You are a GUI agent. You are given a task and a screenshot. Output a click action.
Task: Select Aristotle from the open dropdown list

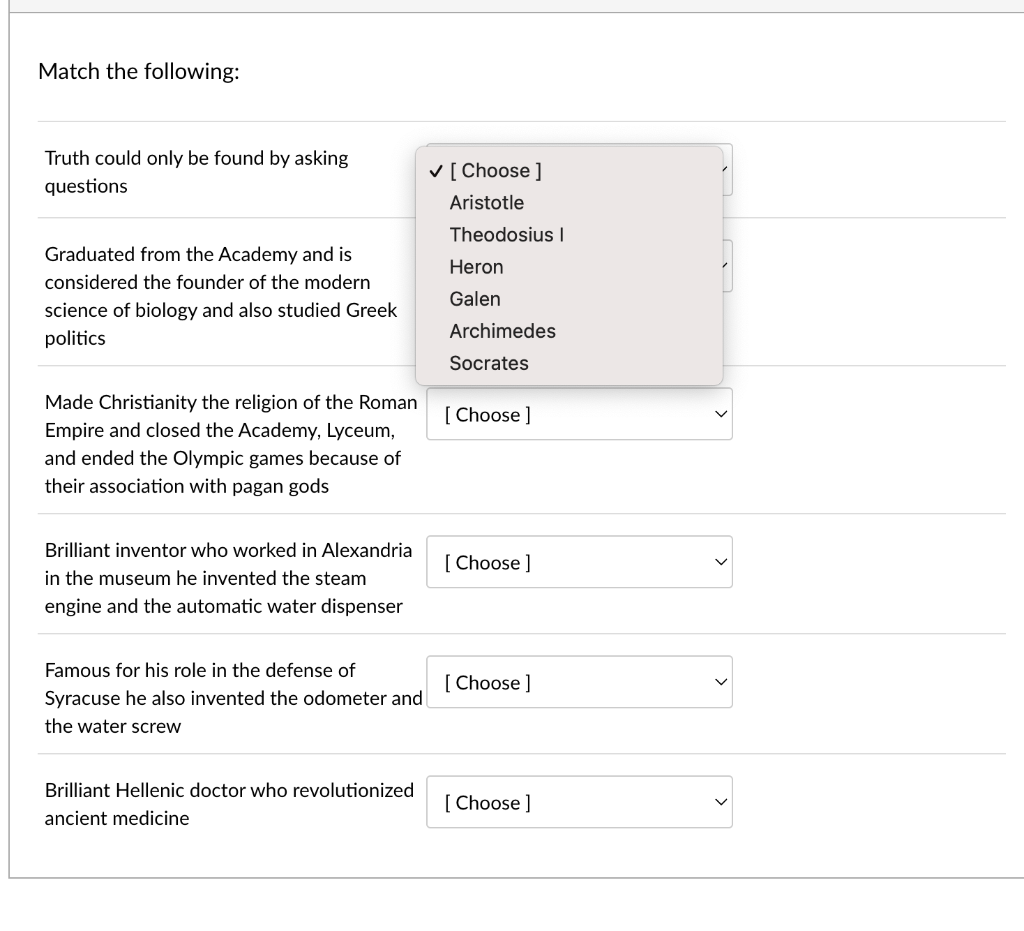(487, 203)
